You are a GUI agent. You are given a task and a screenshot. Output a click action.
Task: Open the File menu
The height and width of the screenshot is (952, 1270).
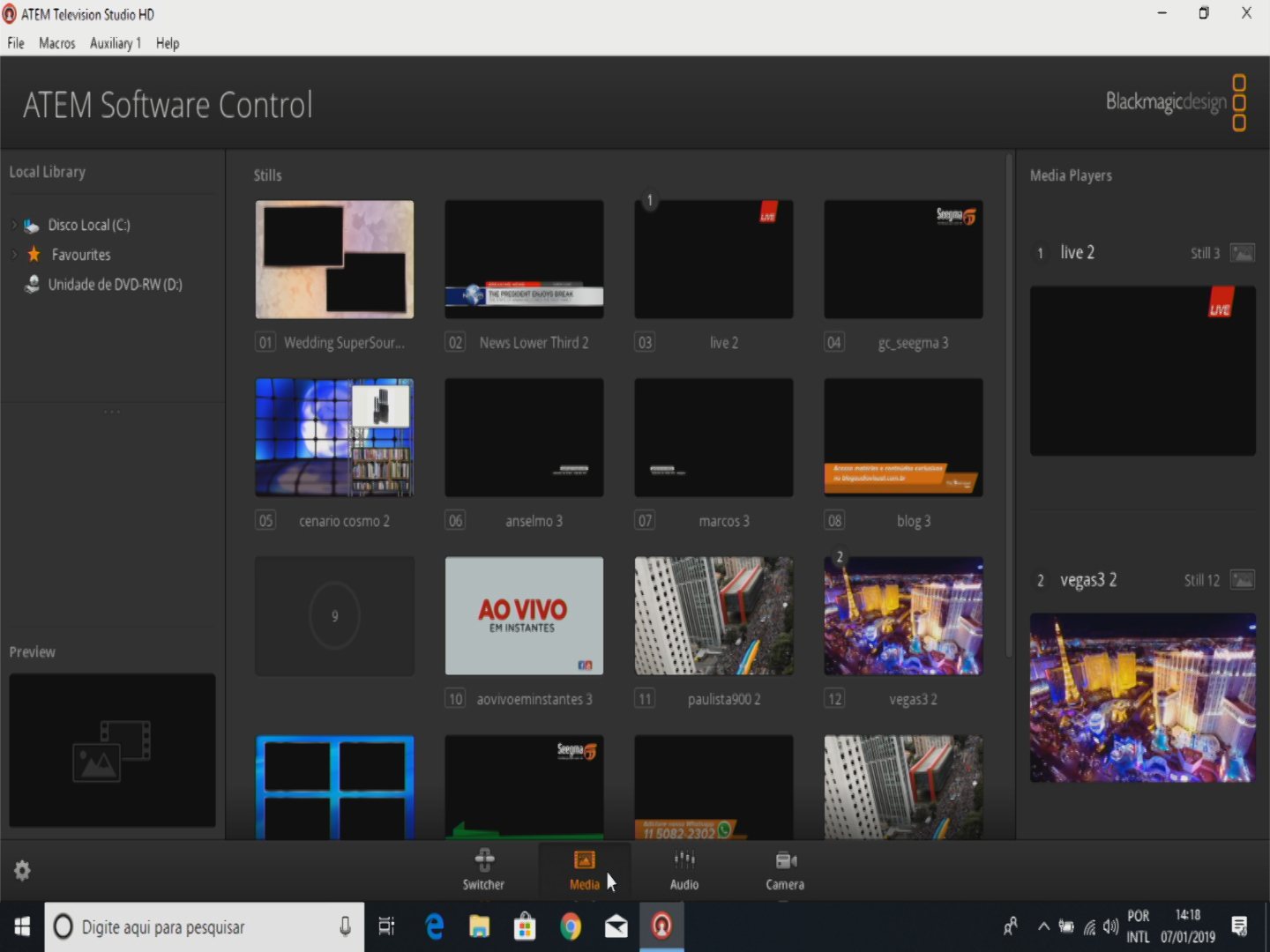tap(16, 43)
